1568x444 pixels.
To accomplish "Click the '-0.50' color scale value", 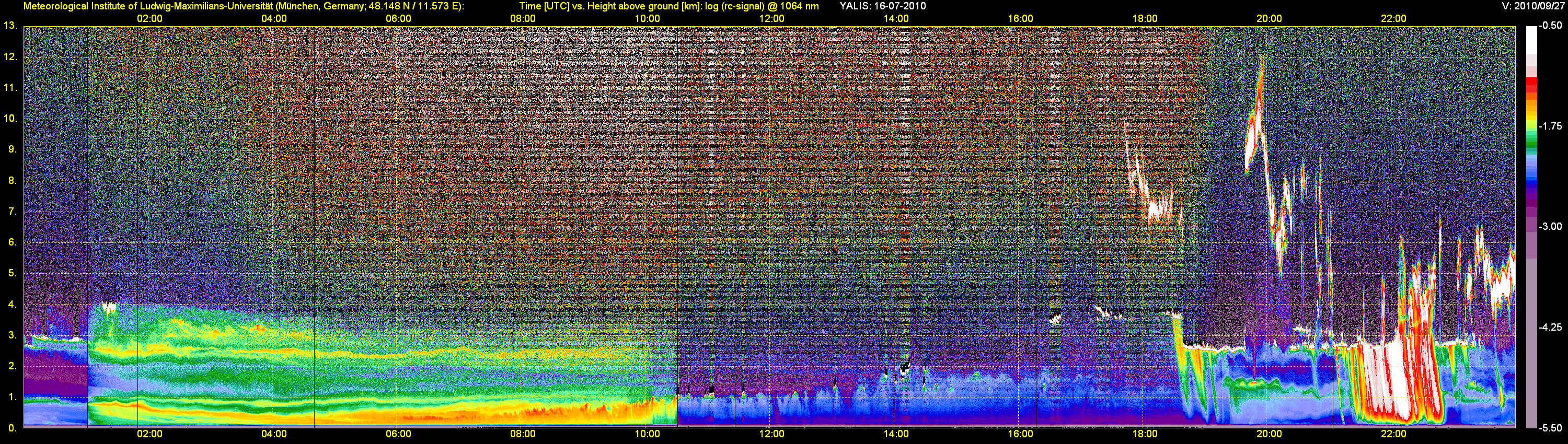I will [1550, 26].
